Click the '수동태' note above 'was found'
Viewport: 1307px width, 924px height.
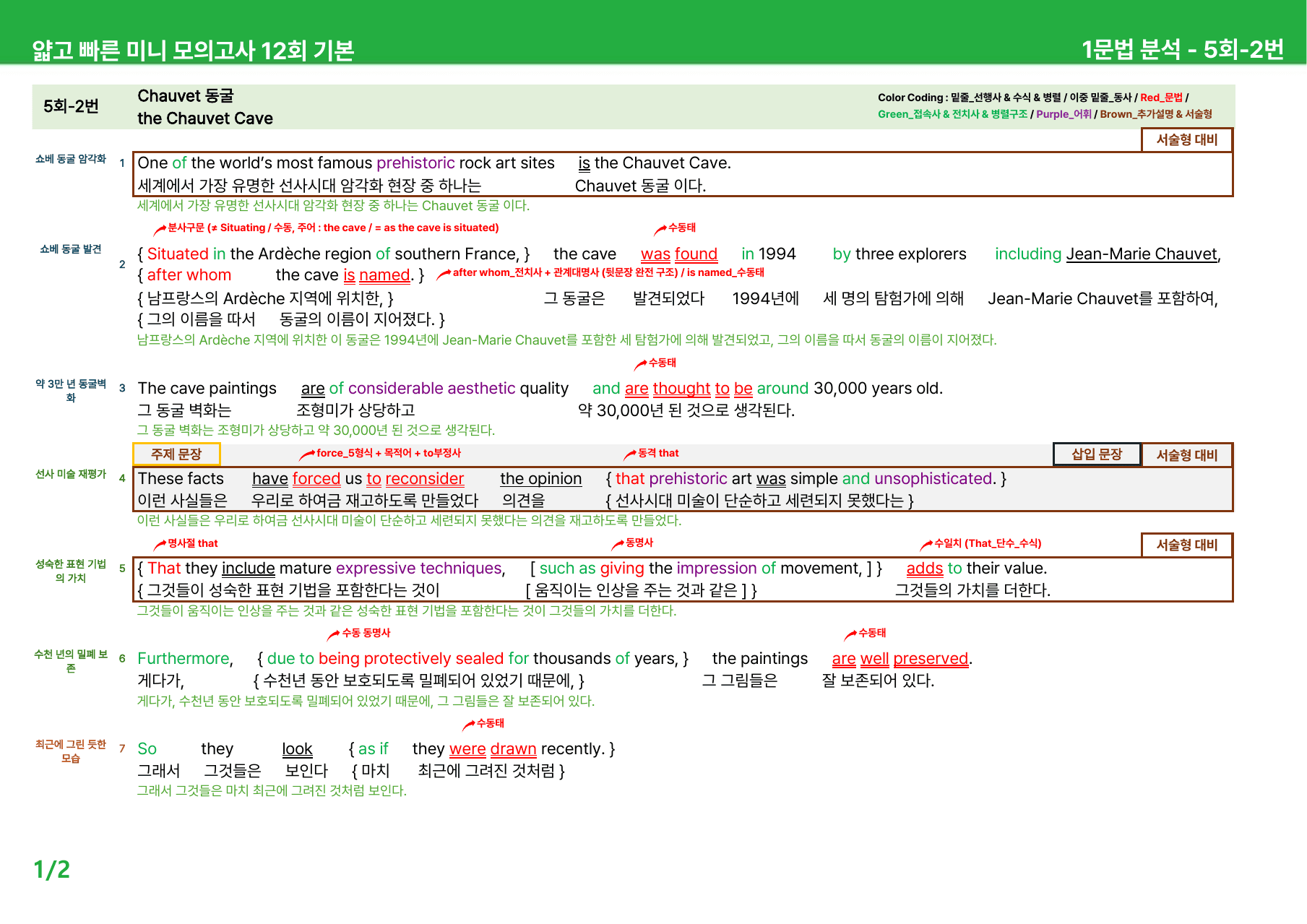tap(676, 228)
